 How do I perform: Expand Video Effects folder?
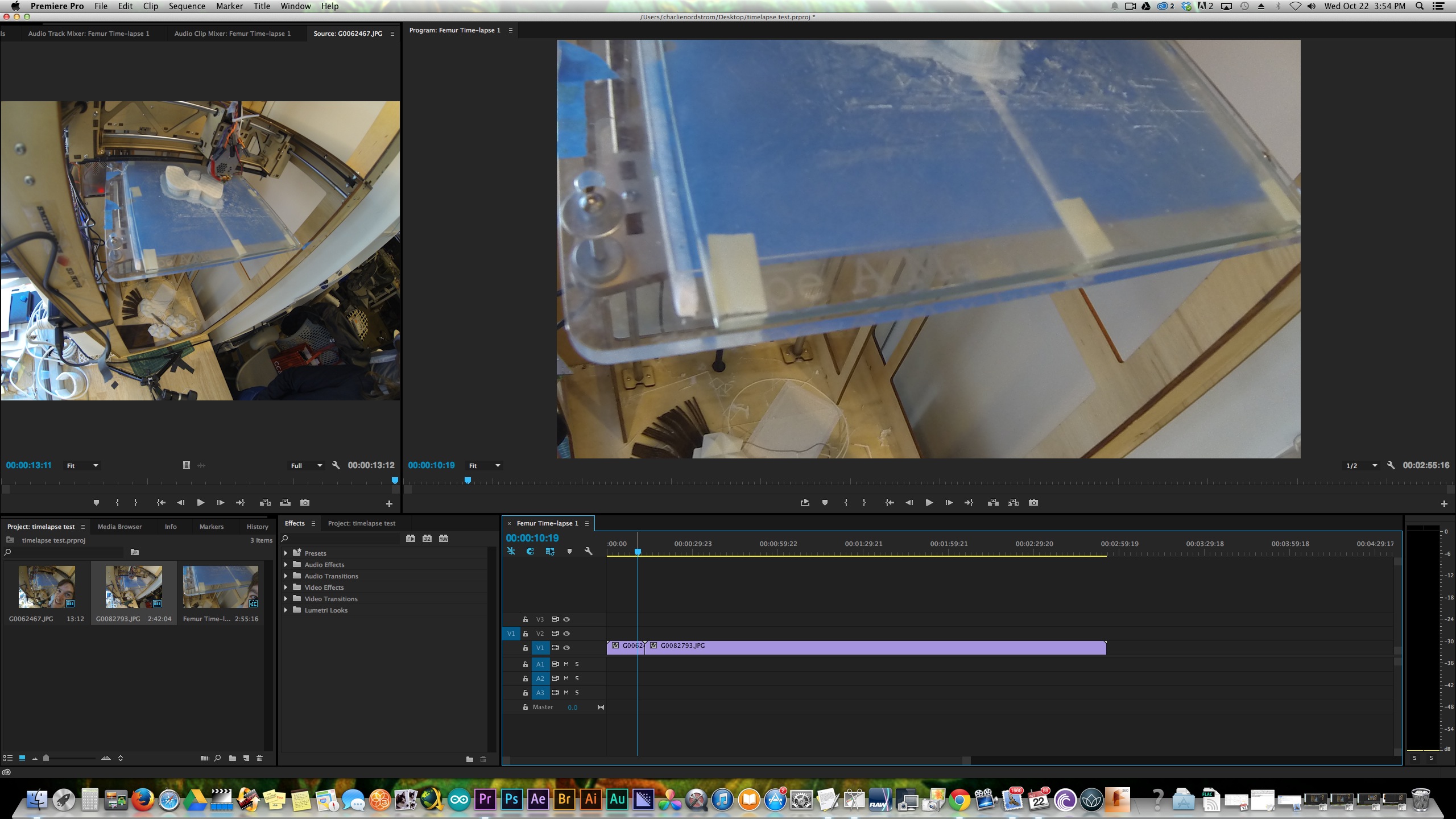(x=286, y=588)
